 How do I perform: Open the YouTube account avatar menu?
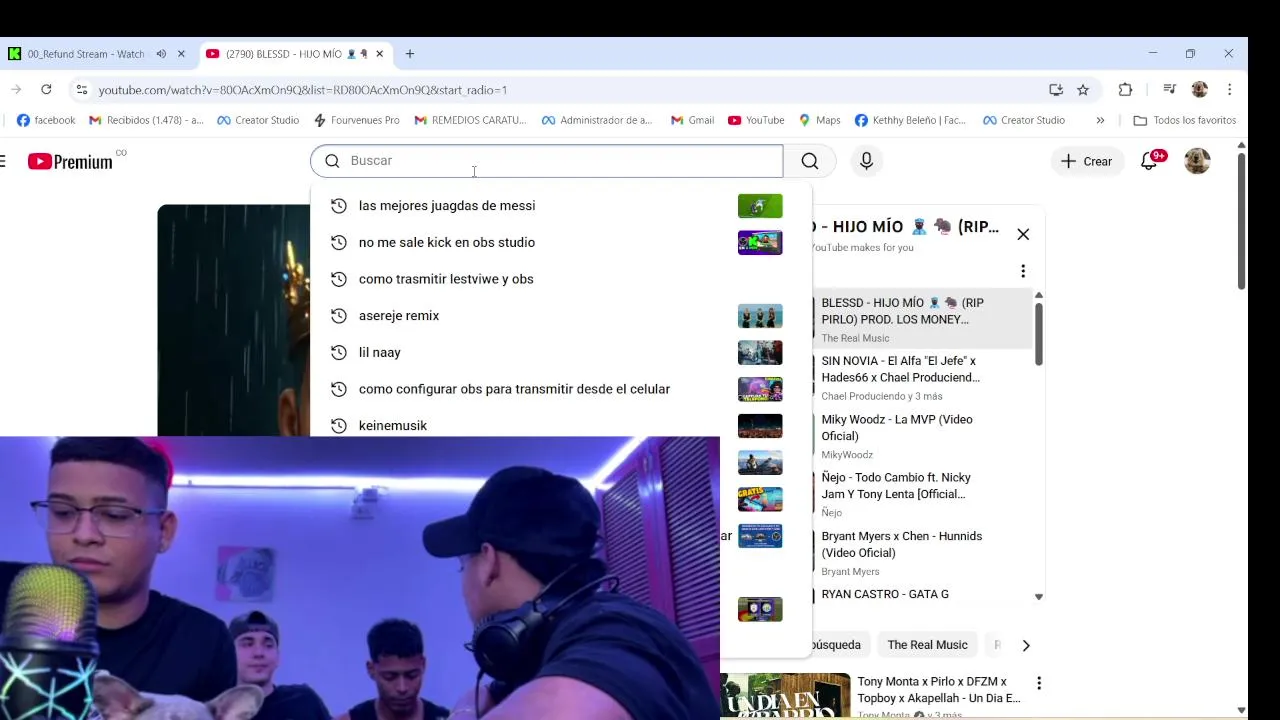[x=1197, y=161]
